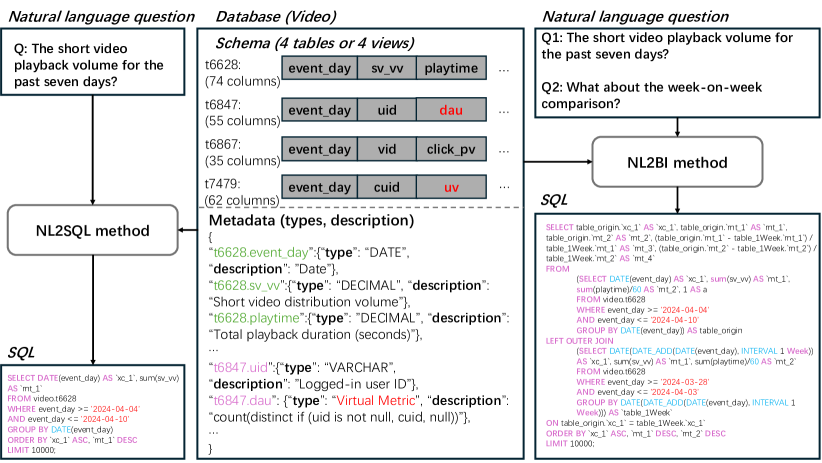
Task: Click the (35 columns) text
Action: [x=242, y=160]
